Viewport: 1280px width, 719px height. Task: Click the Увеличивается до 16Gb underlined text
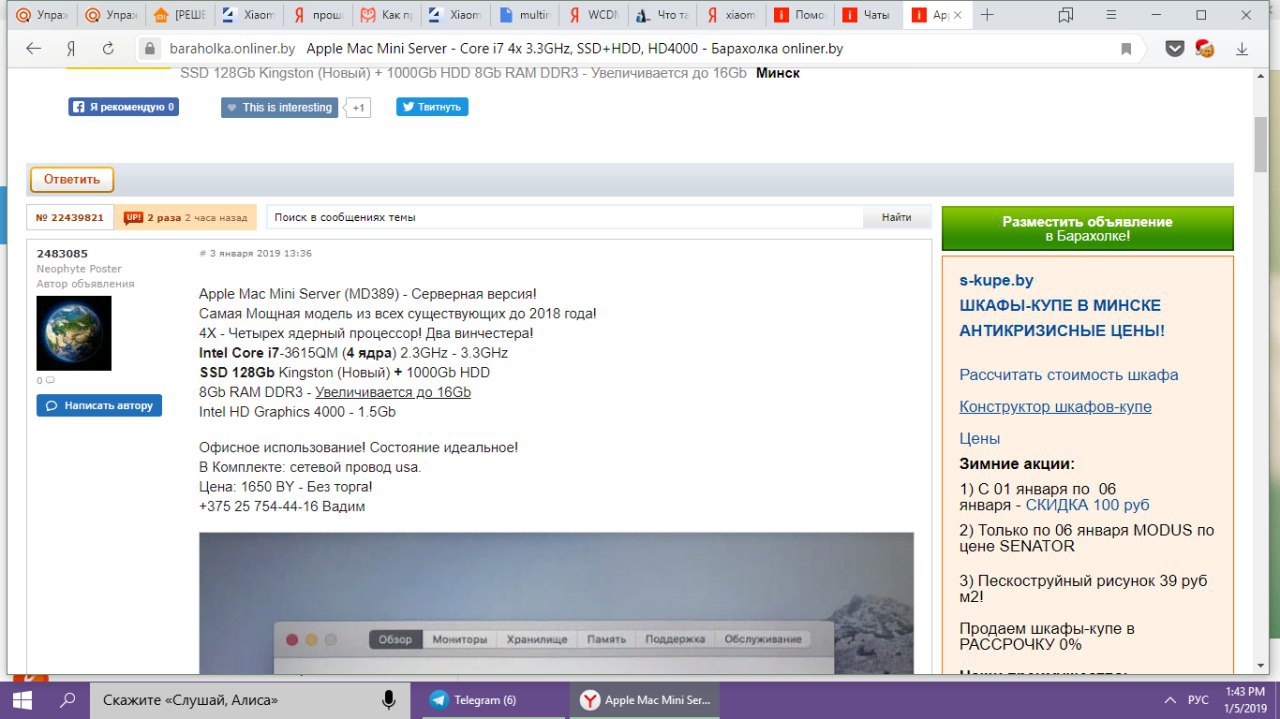tap(393, 392)
